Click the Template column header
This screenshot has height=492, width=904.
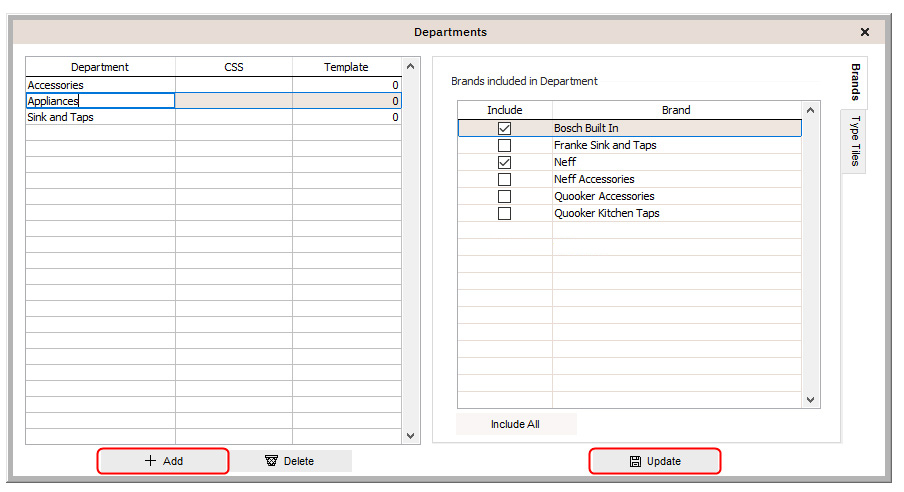pyautogui.click(x=346, y=67)
